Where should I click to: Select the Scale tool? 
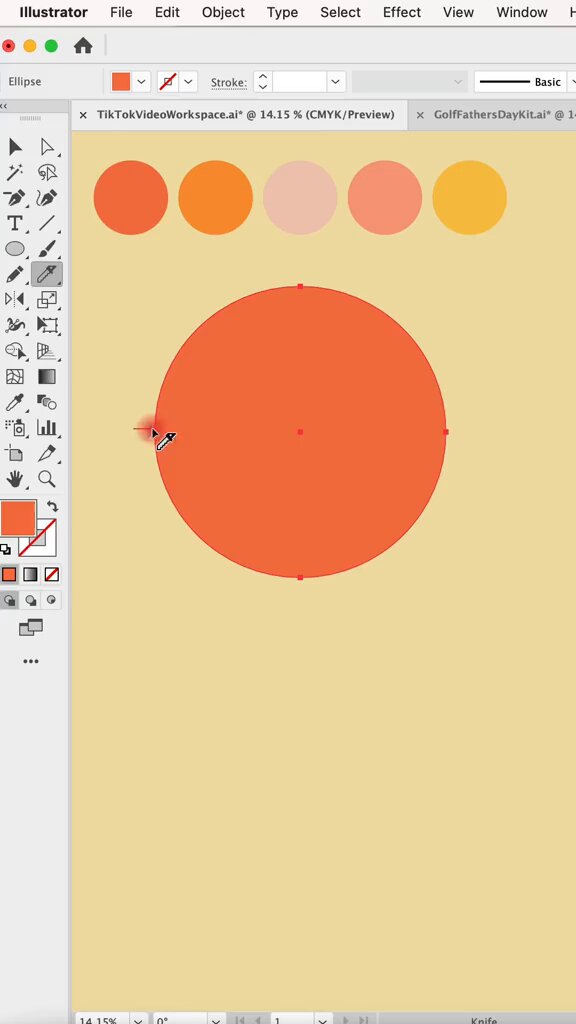(46, 299)
